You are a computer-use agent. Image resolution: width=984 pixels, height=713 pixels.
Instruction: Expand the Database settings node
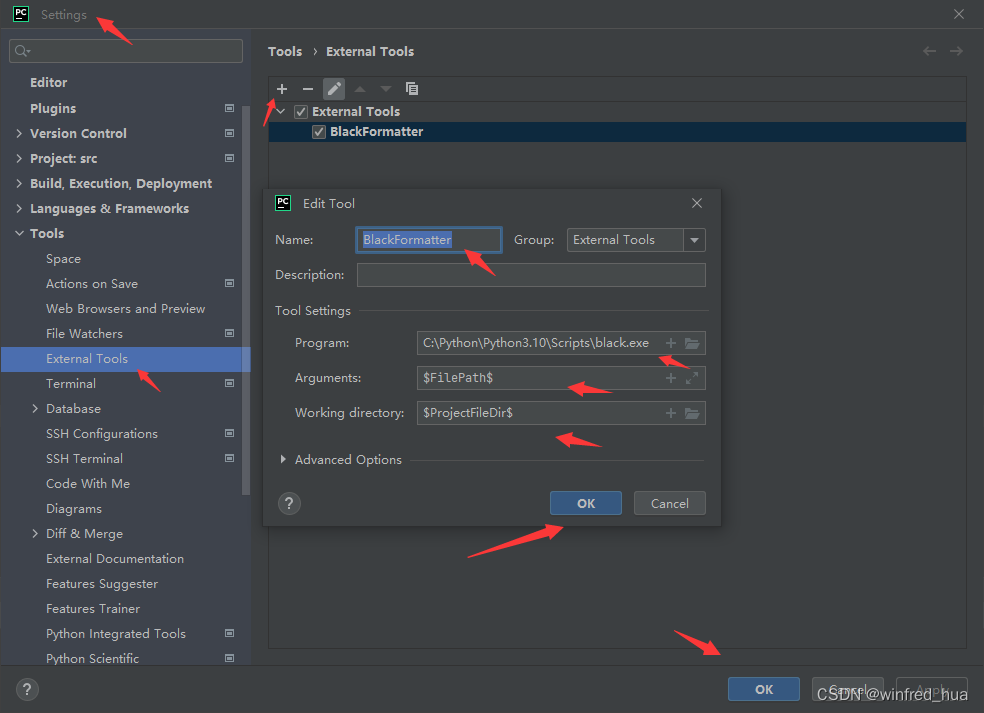35,409
